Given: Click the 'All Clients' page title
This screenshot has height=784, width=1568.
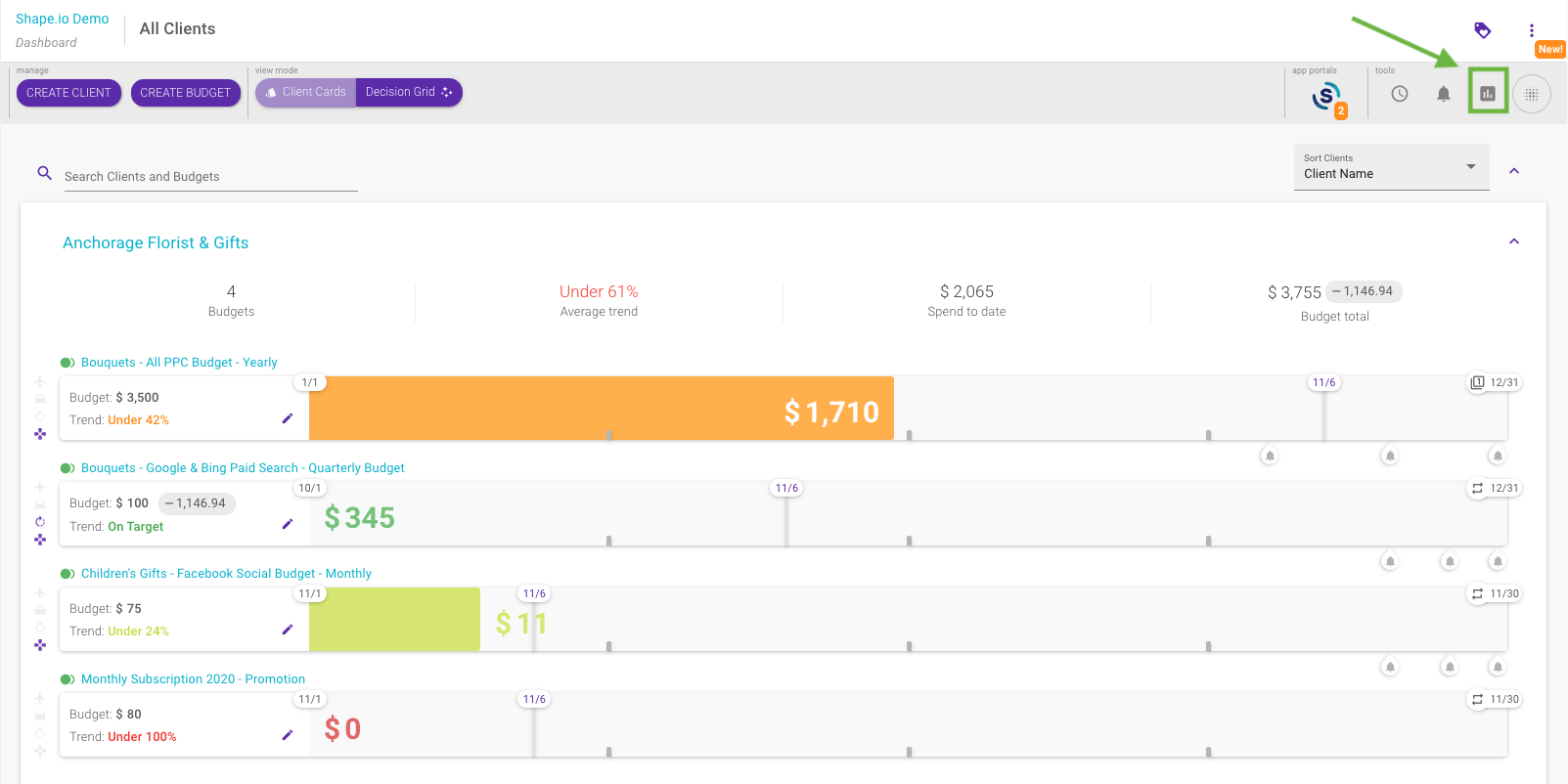Looking at the screenshot, I should tap(177, 29).
